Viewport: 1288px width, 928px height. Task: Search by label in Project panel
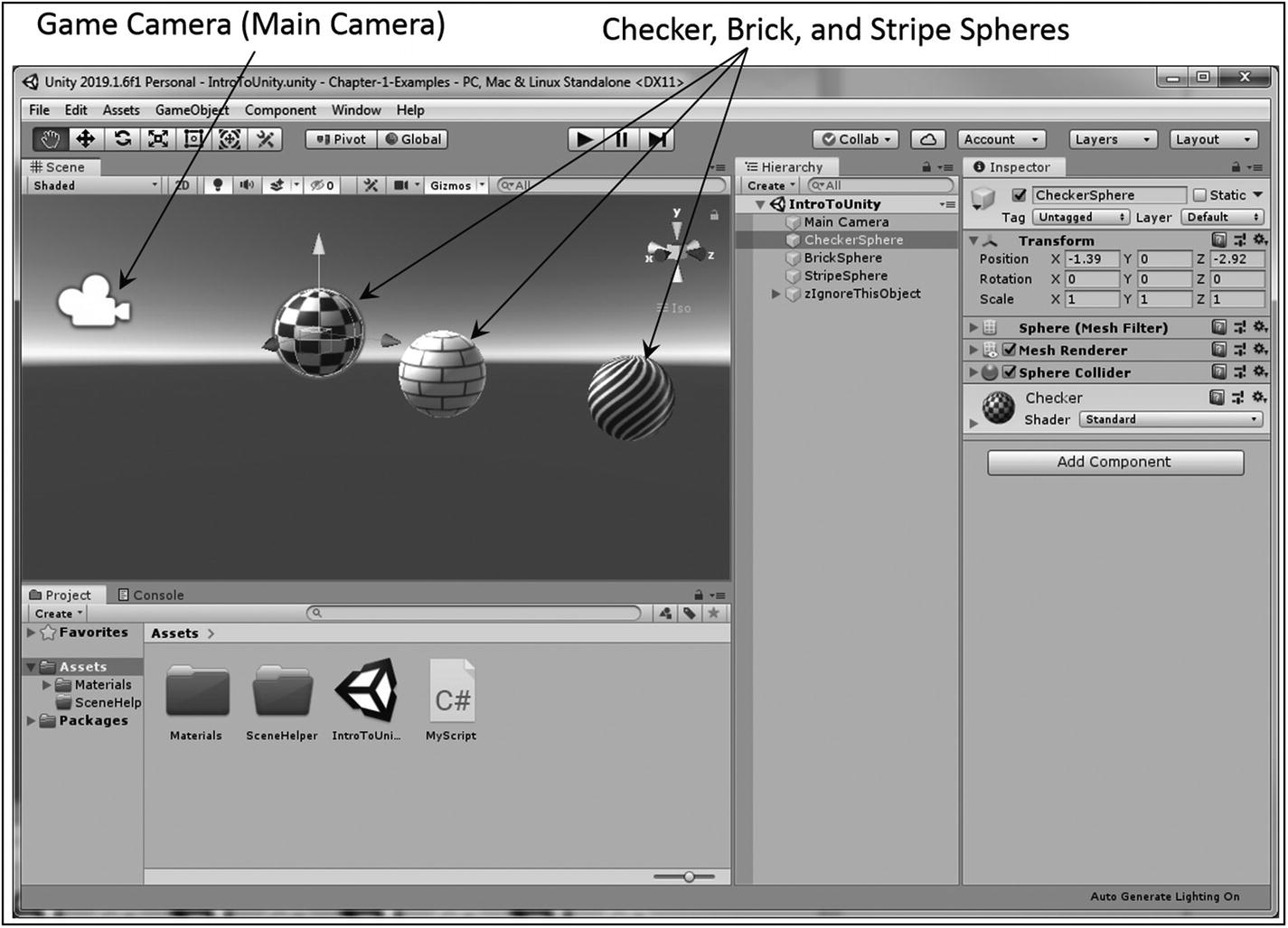click(690, 614)
